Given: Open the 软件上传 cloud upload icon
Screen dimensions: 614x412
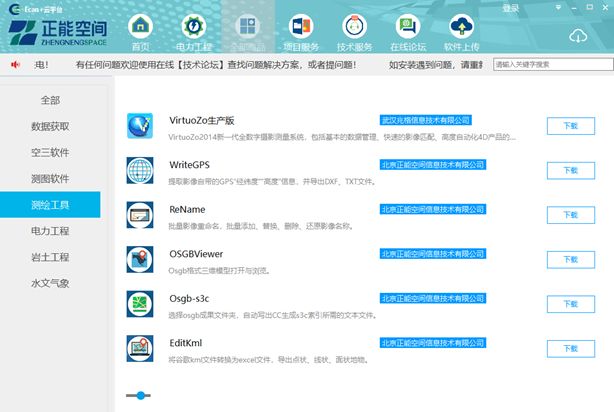Looking at the screenshot, I should click(462, 26).
